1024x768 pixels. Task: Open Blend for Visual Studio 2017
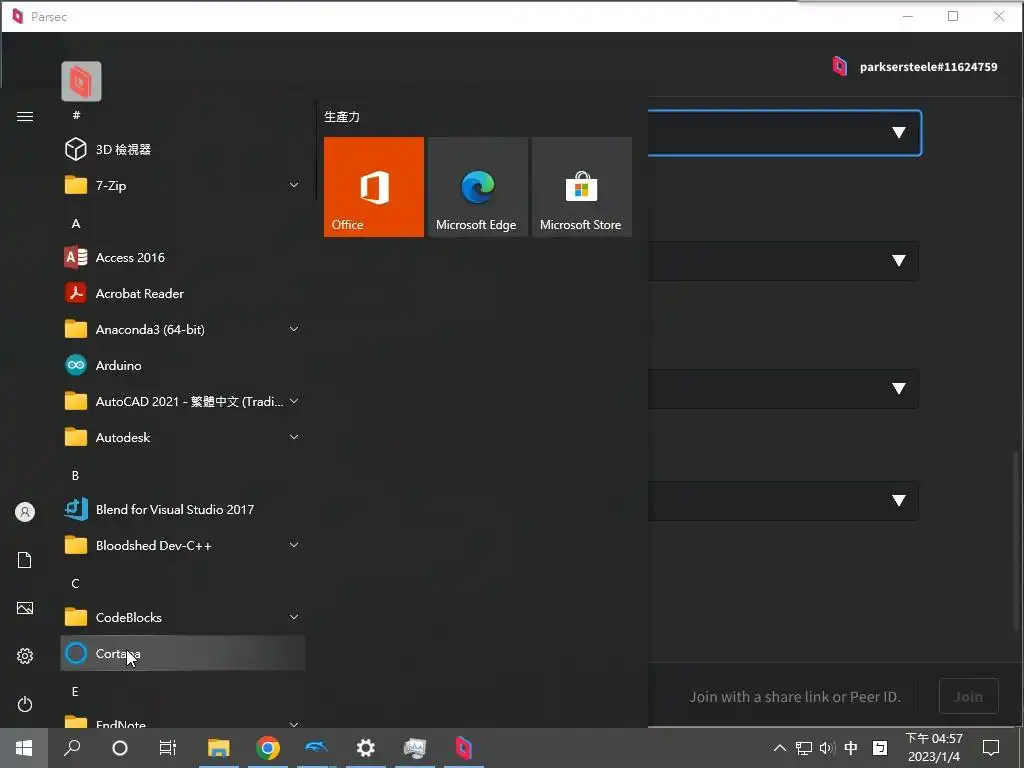coord(183,509)
